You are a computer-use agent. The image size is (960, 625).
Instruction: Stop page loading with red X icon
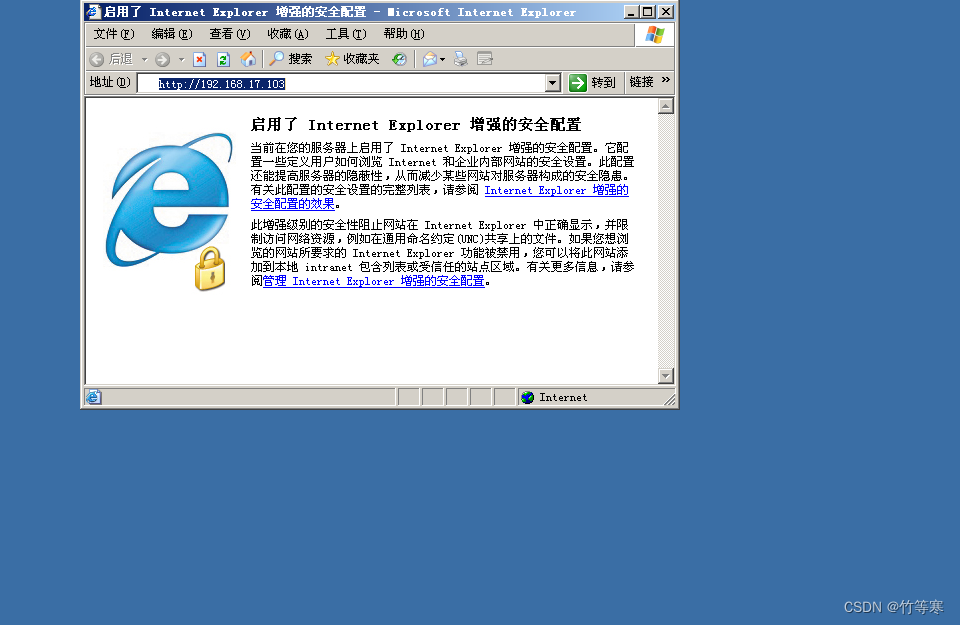point(199,59)
